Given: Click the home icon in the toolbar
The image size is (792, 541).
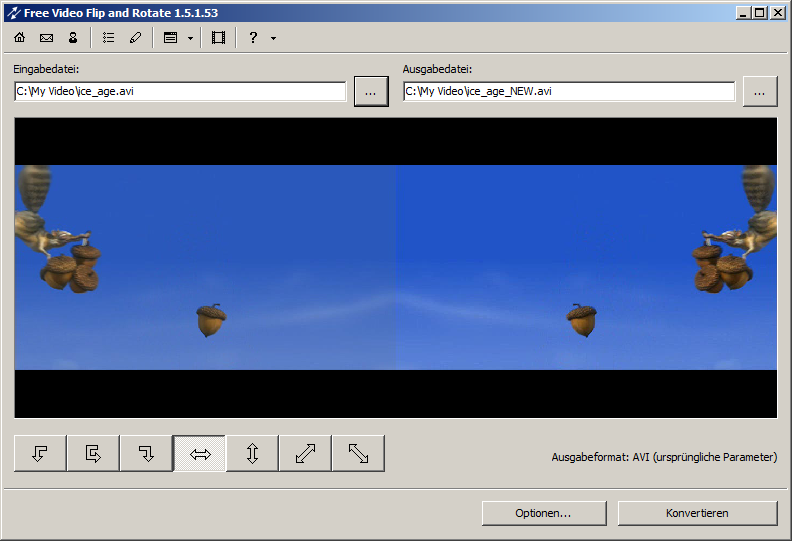Looking at the screenshot, I should pyautogui.click(x=20, y=38).
